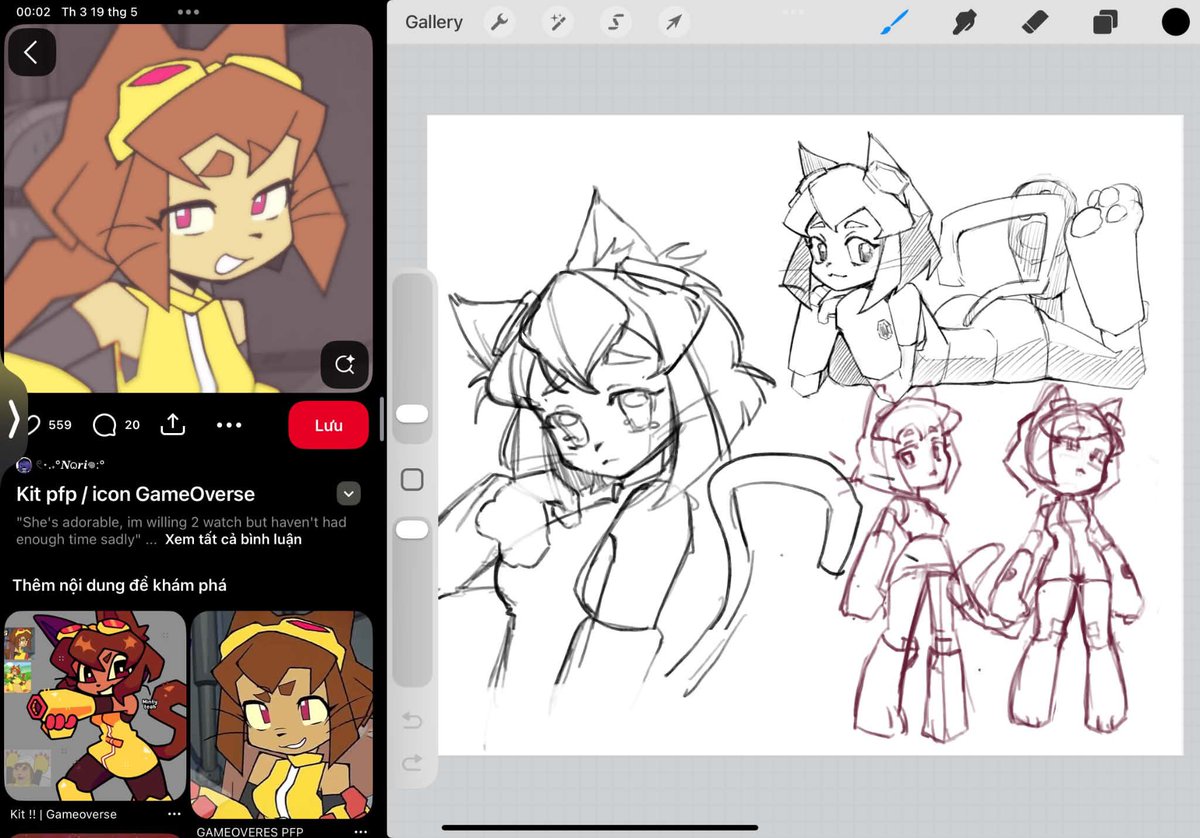
Task: Tap the undo arrow on sidebar
Action: click(x=412, y=721)
